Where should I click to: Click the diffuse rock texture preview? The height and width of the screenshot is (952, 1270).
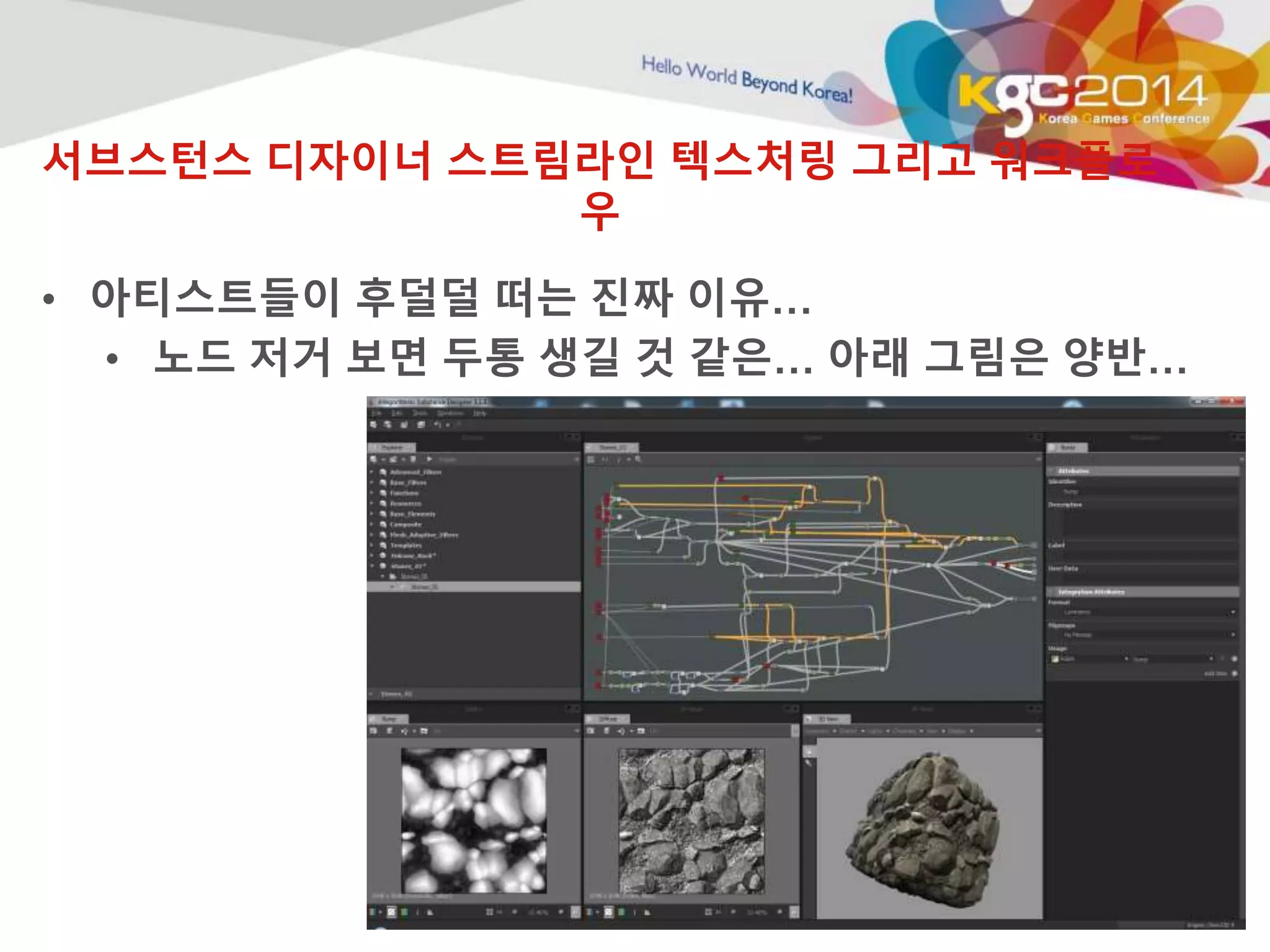691,821
